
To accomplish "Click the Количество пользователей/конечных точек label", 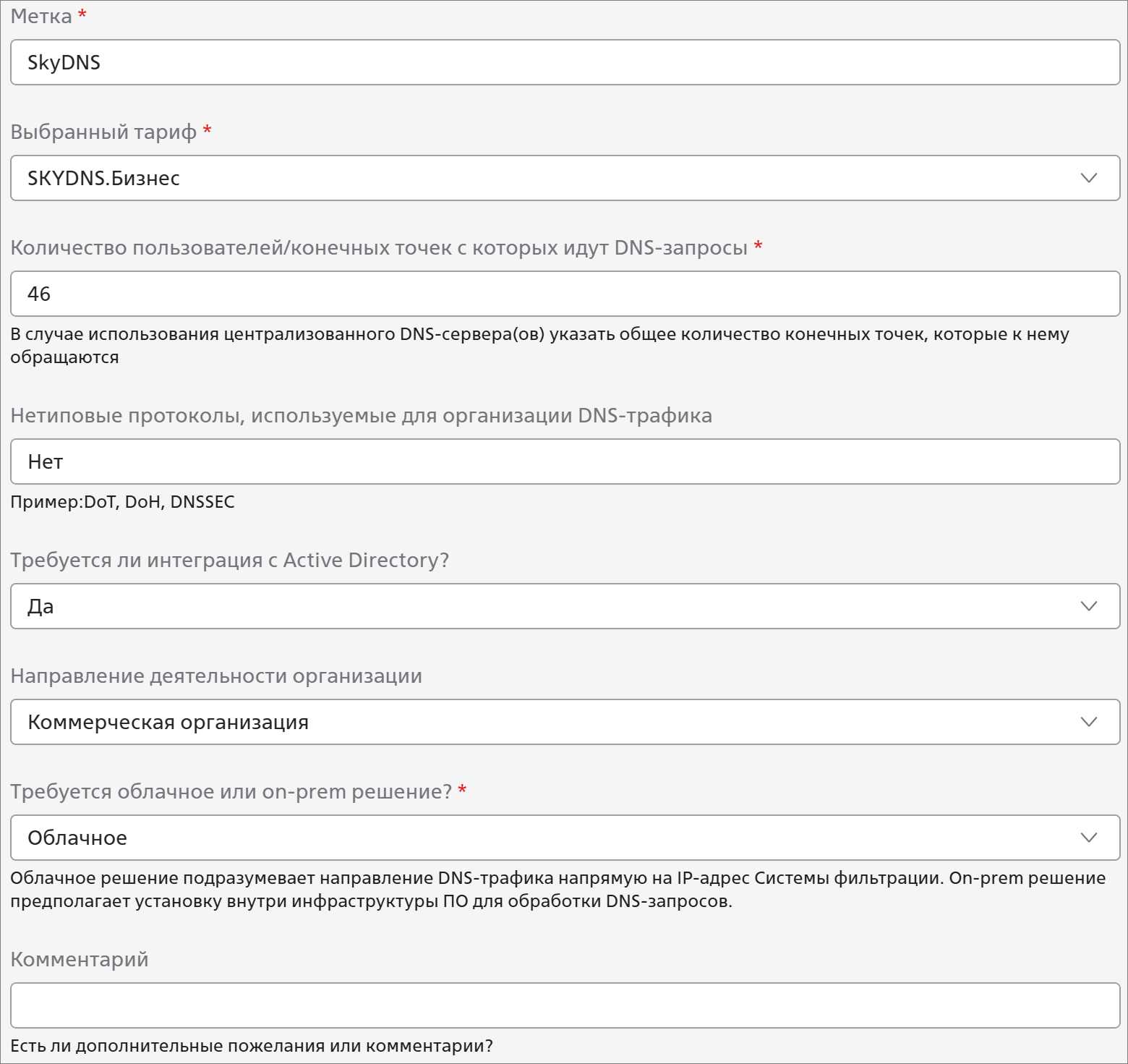I will [379, 248].
